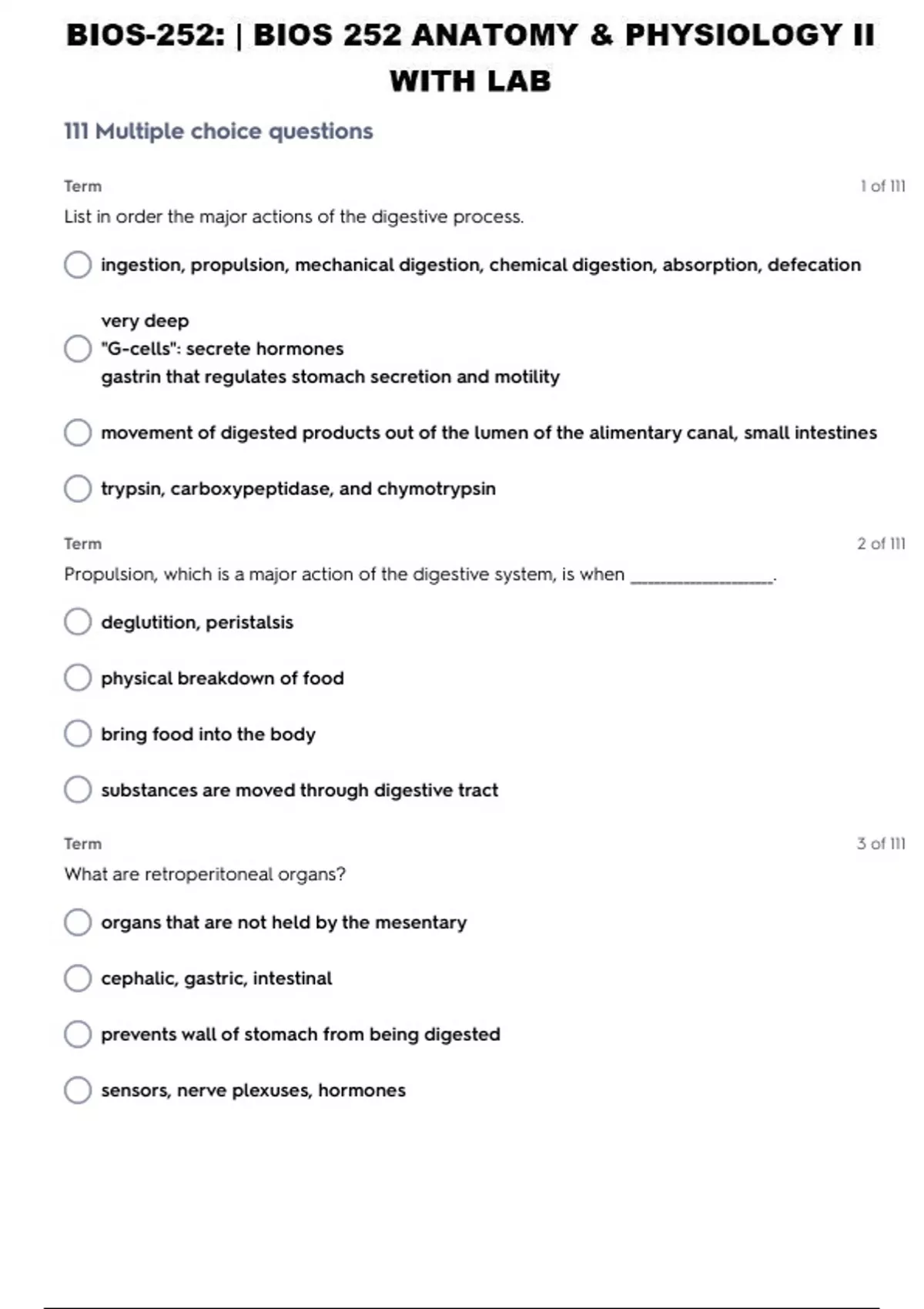924x1309 pixels.
Task: Pick trypsin, carboxypeptidase, and chymotrypsin answer
Action: pos(78,489)
